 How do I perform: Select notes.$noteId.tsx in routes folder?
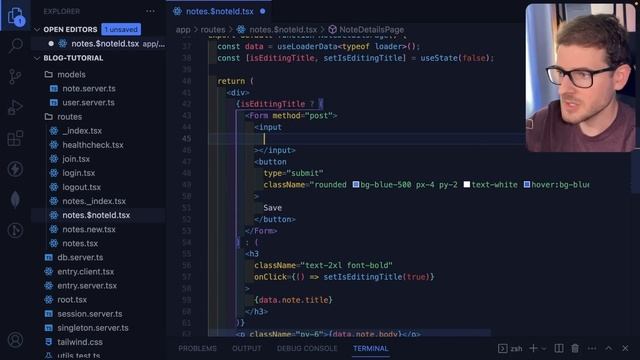coord(98,215)
